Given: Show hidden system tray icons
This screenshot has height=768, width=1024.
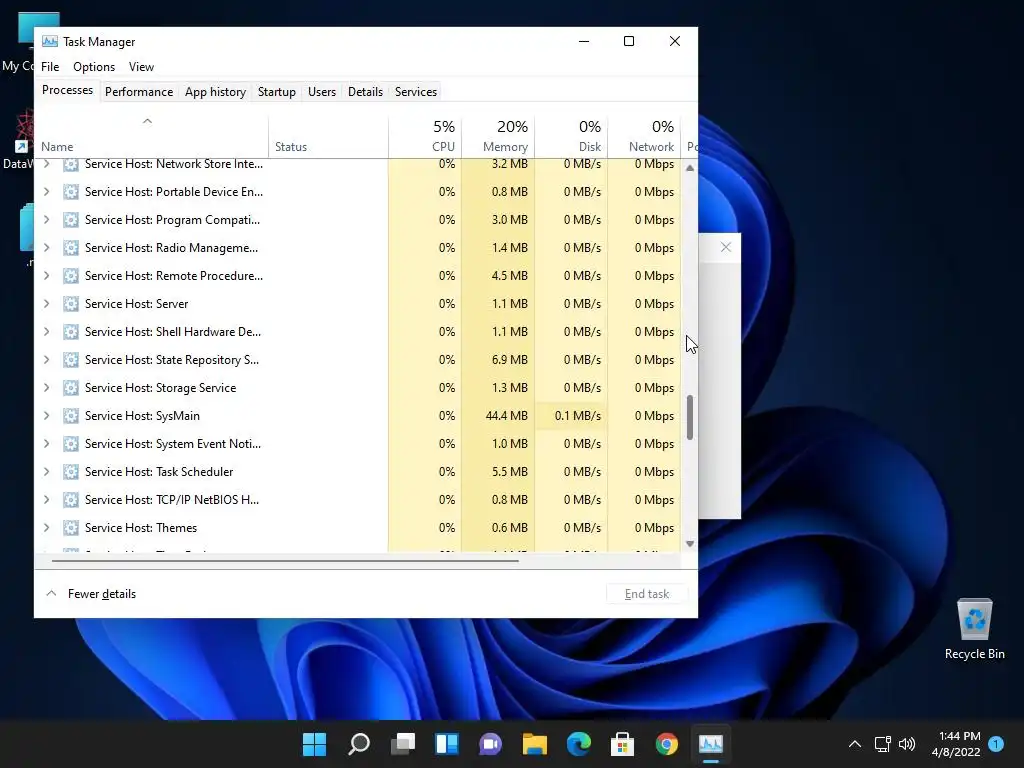Looking at the screenshot, I should tap(854, 744).
